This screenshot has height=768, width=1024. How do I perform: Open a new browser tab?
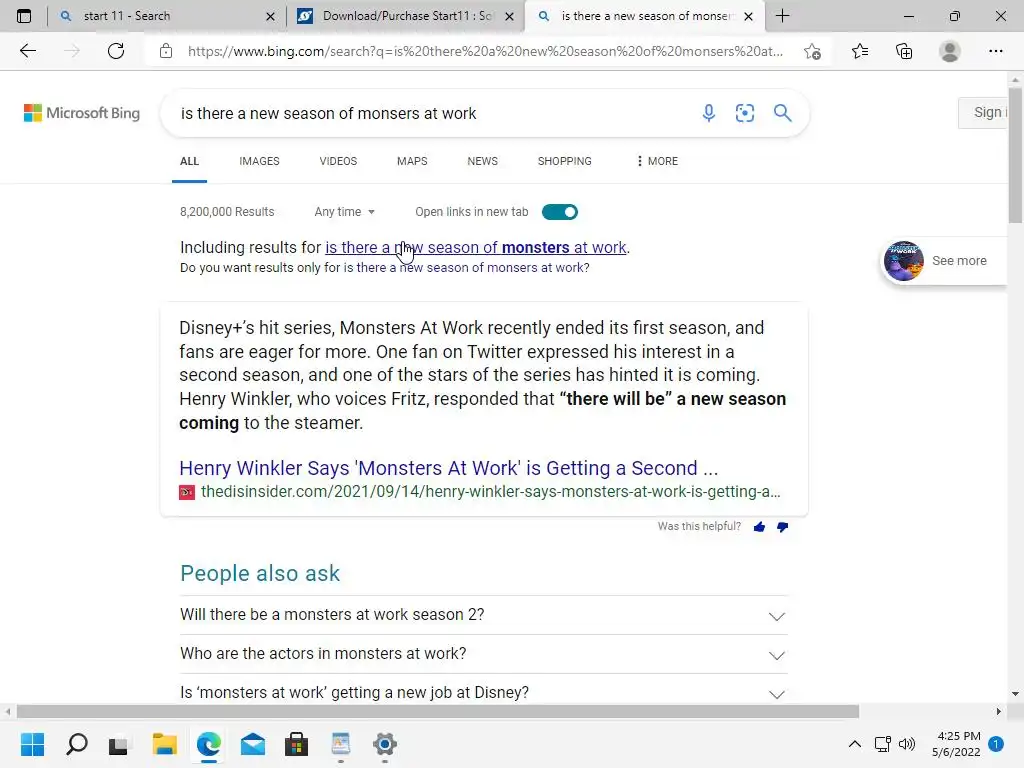782,16
